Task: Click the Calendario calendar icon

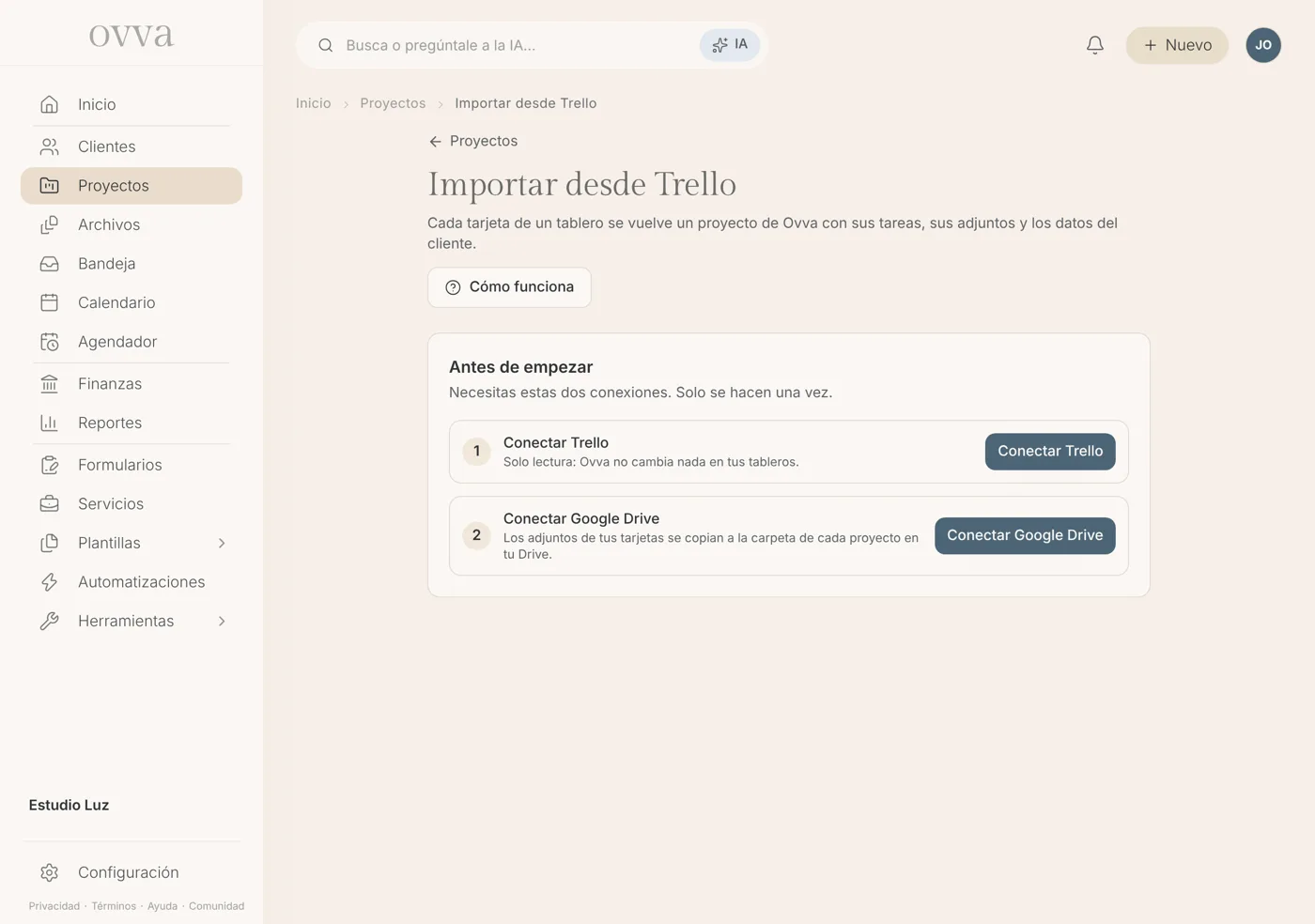Action: 50,302
